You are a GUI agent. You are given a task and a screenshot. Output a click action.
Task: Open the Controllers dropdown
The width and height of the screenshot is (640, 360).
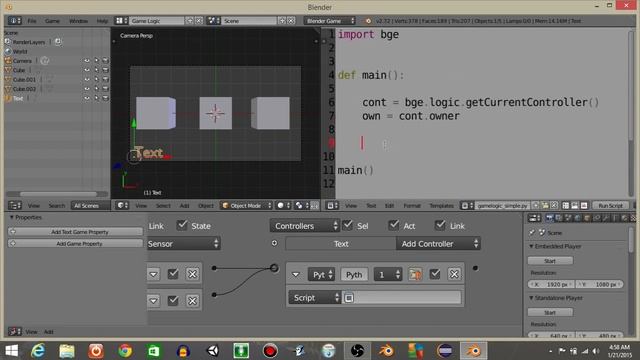point(304,226)
